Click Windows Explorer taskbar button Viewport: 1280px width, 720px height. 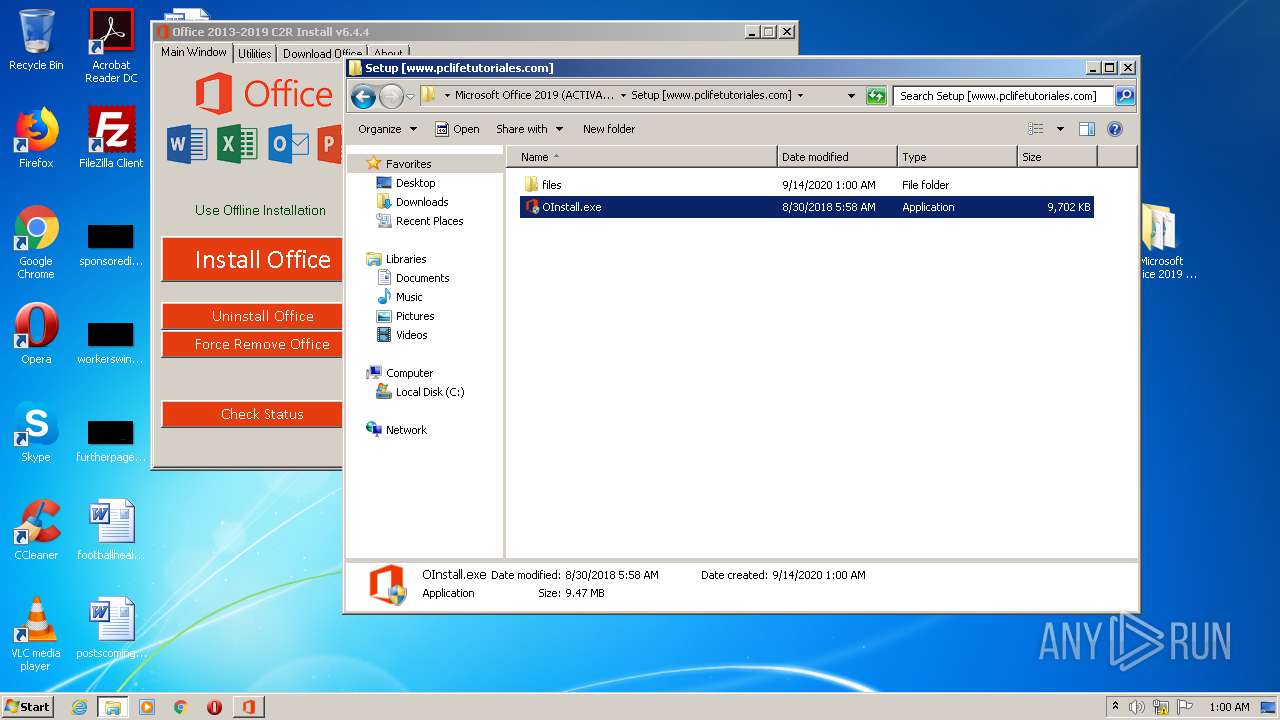pos(113,707)
